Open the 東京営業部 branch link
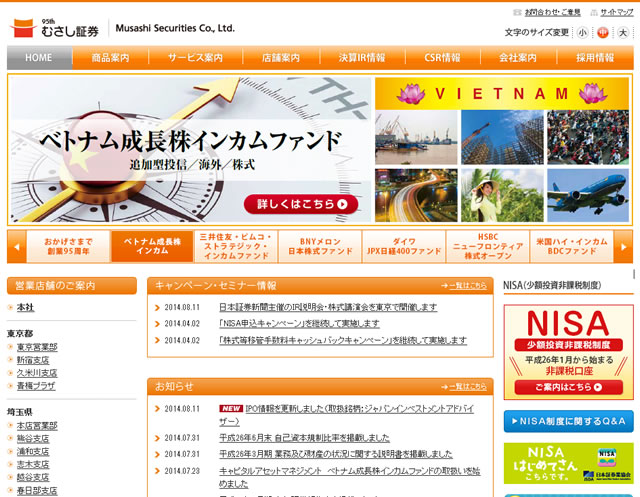 point(37,347)
